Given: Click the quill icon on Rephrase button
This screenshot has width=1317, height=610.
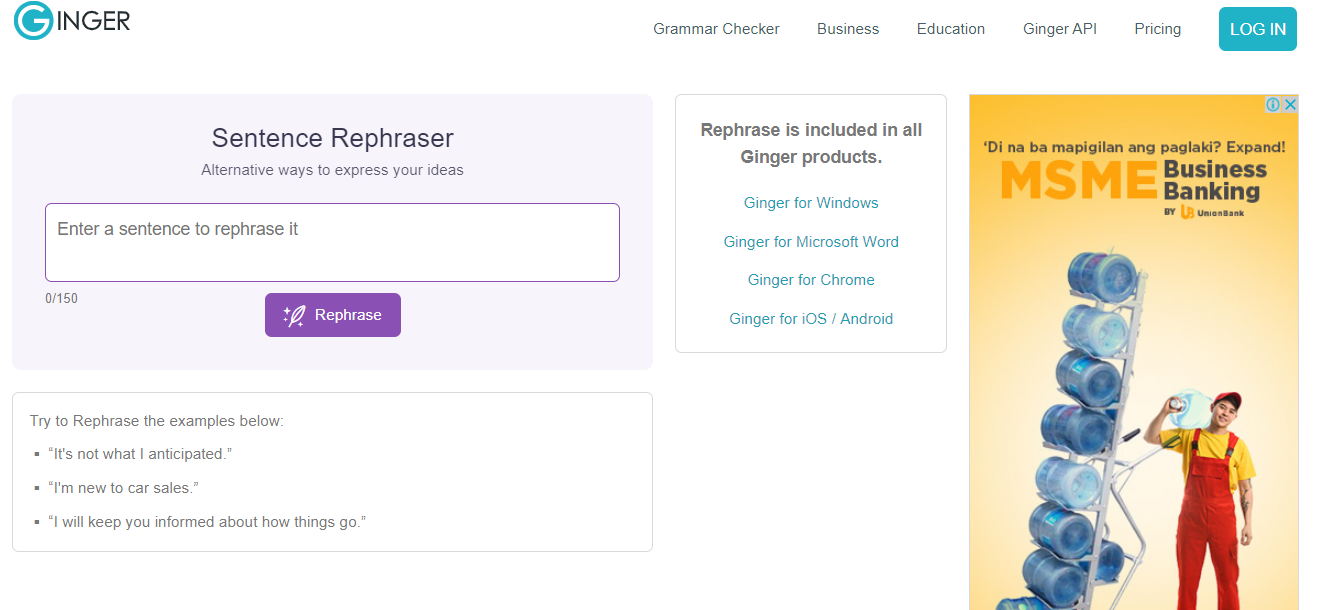Looking at the screenshot, I should point(294,316).
